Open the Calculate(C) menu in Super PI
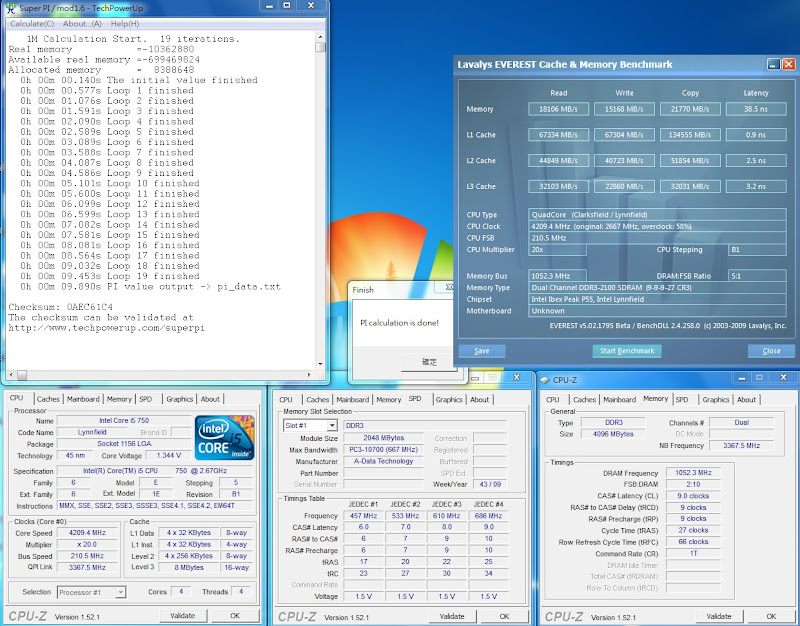Image resolution: width=800 pixels, height=626 pixels. click(x=32, y=24)
